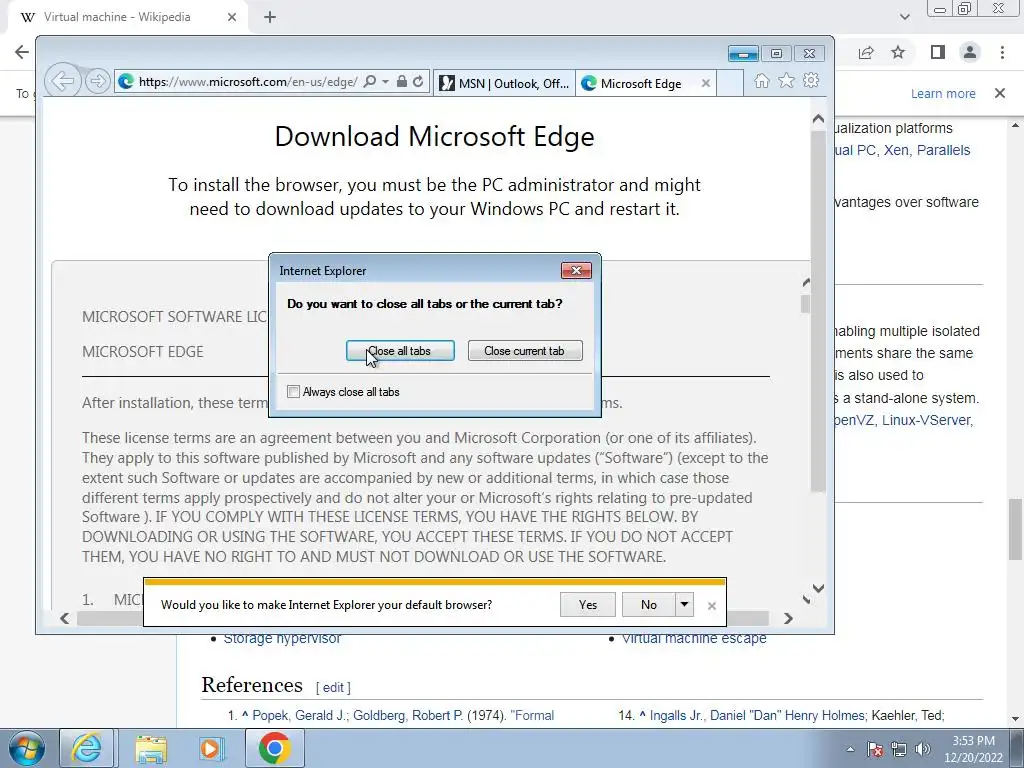Click the search magnifier in IE address bar

click(370, 82)
